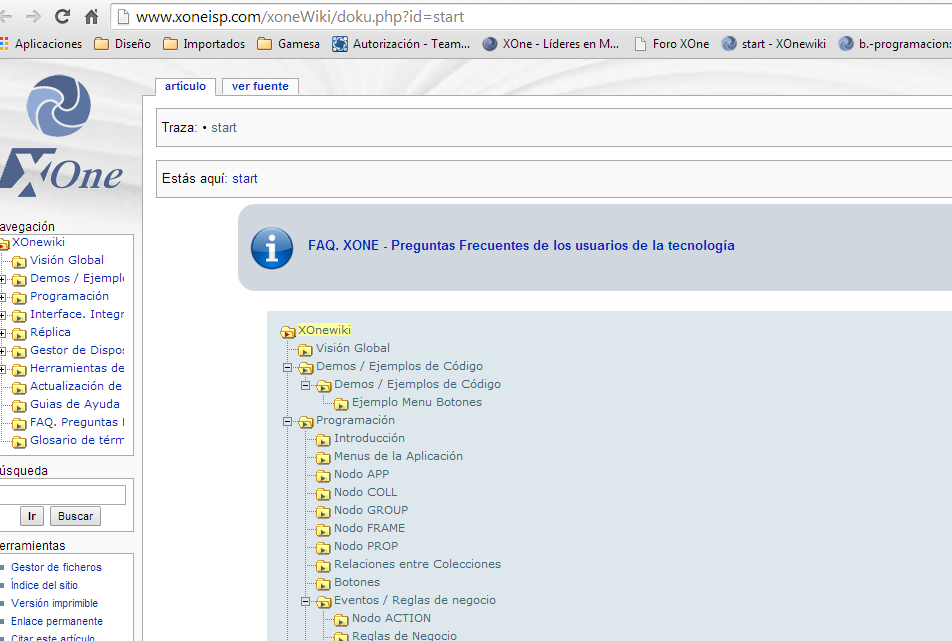This screenshot has height=641, width=952.
Task: Open the Gamesa bookmarks folder
Action: (x=288, y=44)
